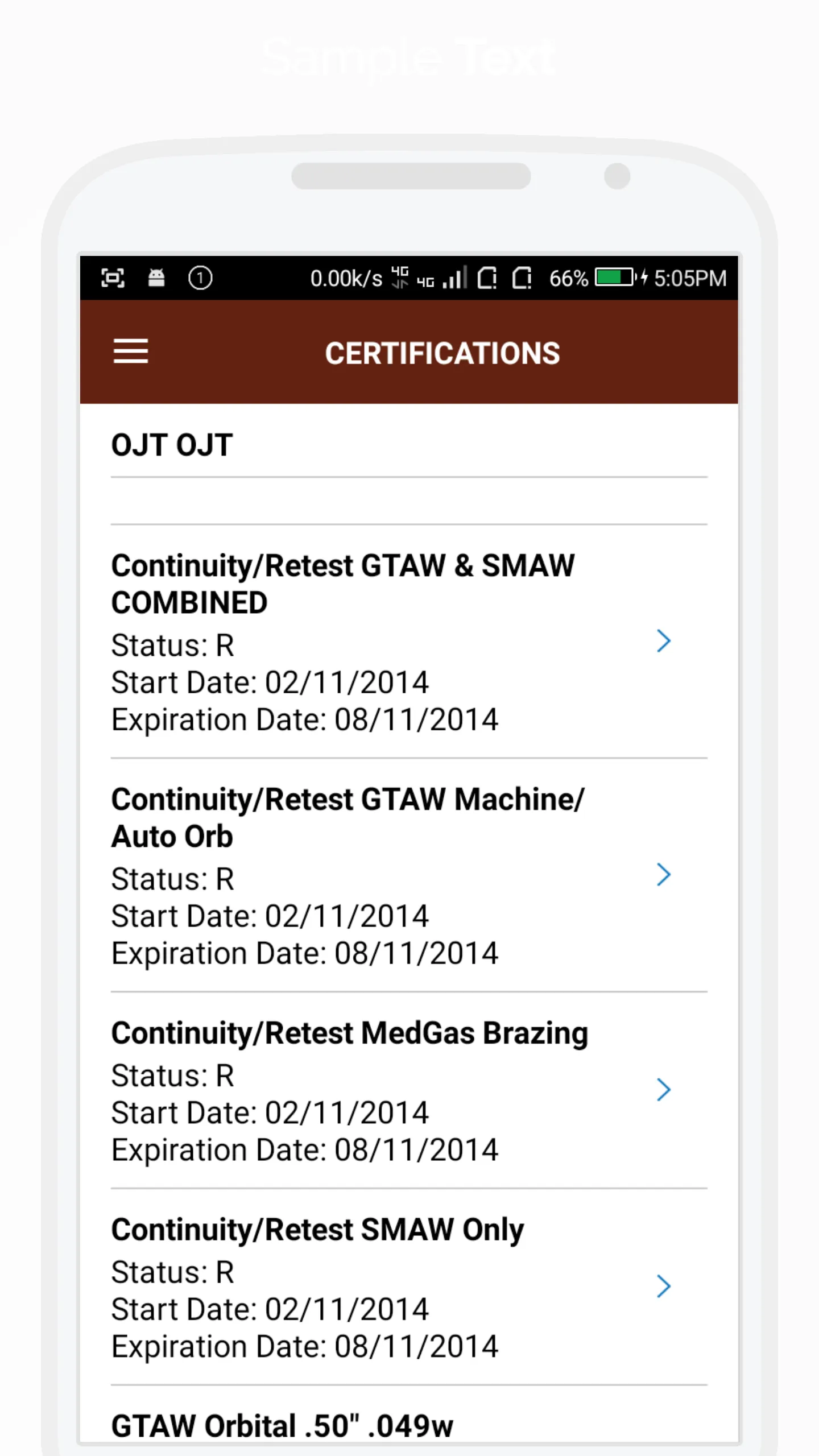The width and height of the screenshot is (819, 1456).
Task: Select GTAW Orbital .50" .049w item
Action: pos(283,1426)
